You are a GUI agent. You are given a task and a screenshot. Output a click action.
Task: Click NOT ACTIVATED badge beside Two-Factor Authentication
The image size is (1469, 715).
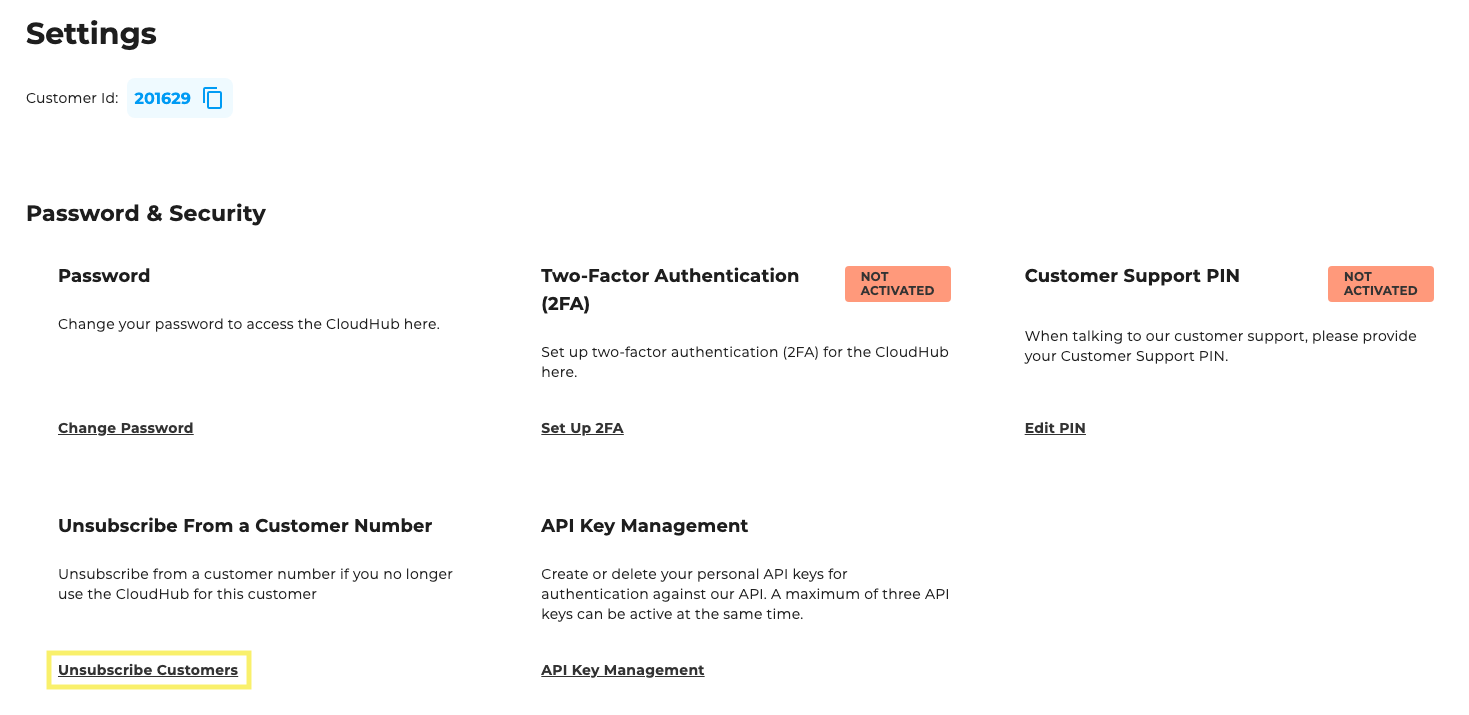[x=897, y=284]
